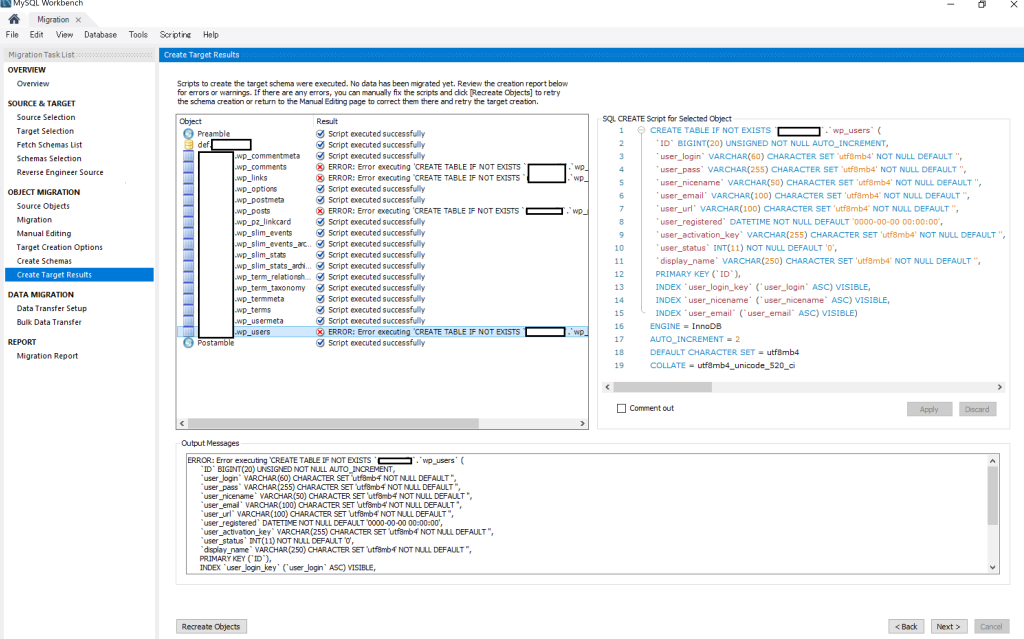Select the Preamble globe icon
Screen dimensions: 1024x639
[188, 133]
